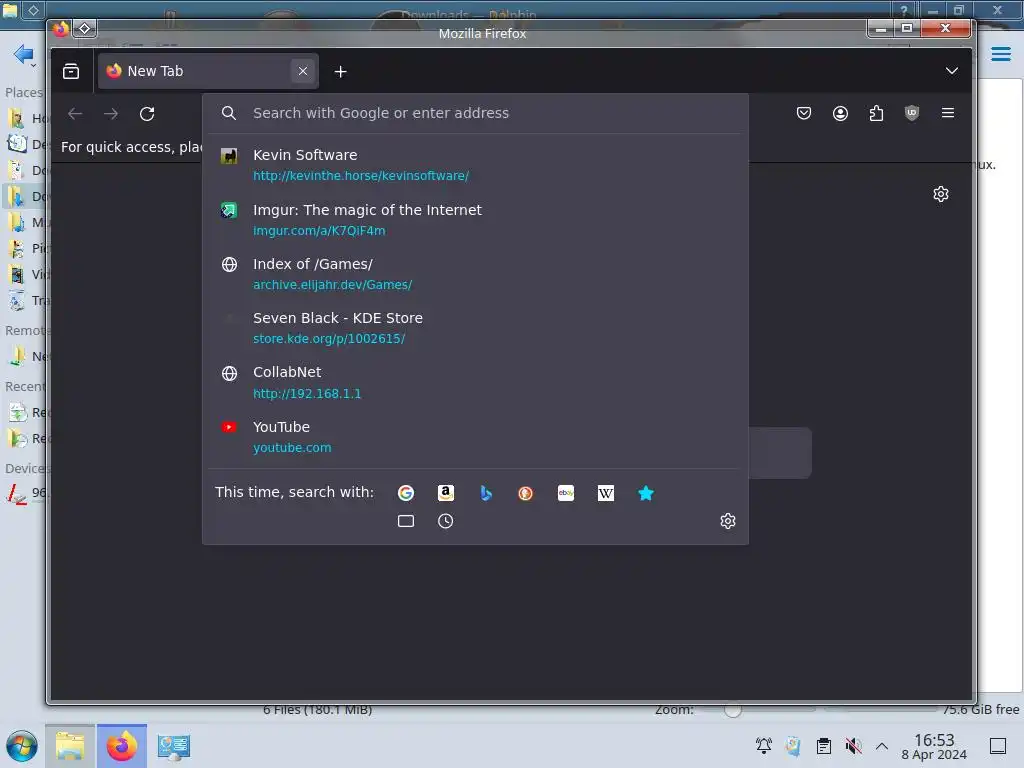The width and height of the screenshot is (1024, 768).
Task: Click the uBlock Origin shield icon
Action: click(912, 113)
